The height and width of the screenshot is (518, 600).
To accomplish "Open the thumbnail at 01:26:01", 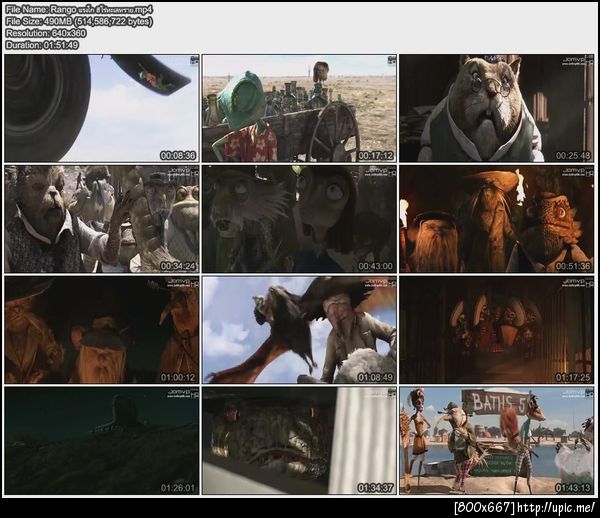I will click(102, 441).
